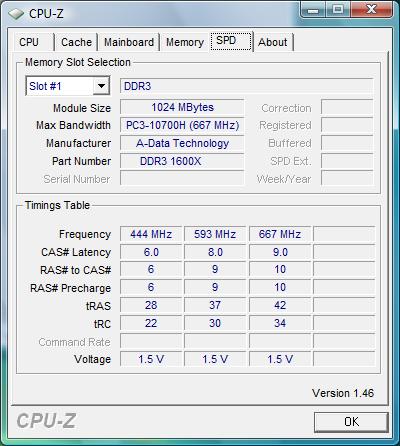The height and width of the screenshot is (446, 400).
Task: Click the RAS# to CAS# label
Action: coord(76,270)
